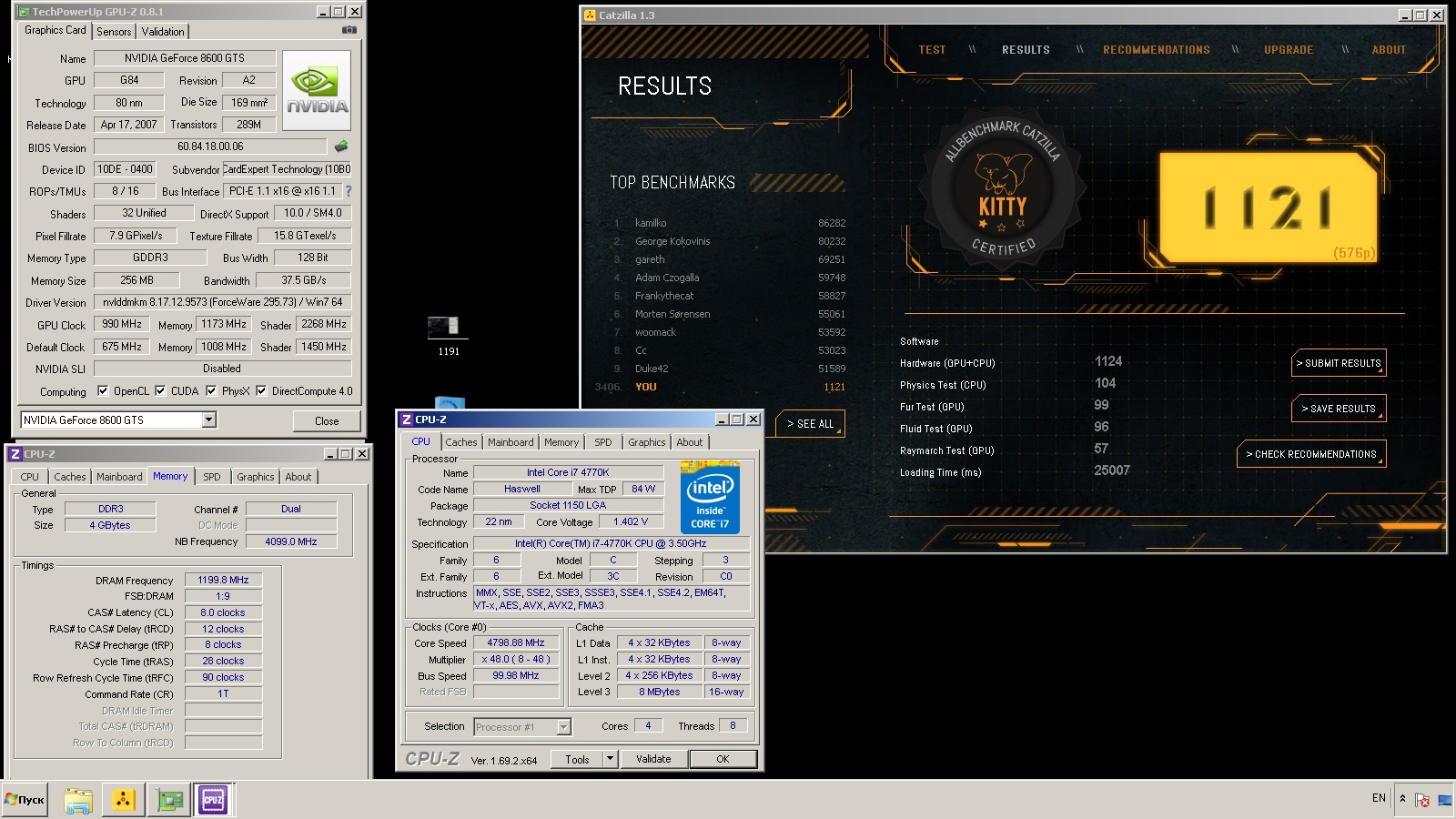Click the Catzilla window title bar icon
This screenshot has height=819, width=1456.
tap(590, 15)
